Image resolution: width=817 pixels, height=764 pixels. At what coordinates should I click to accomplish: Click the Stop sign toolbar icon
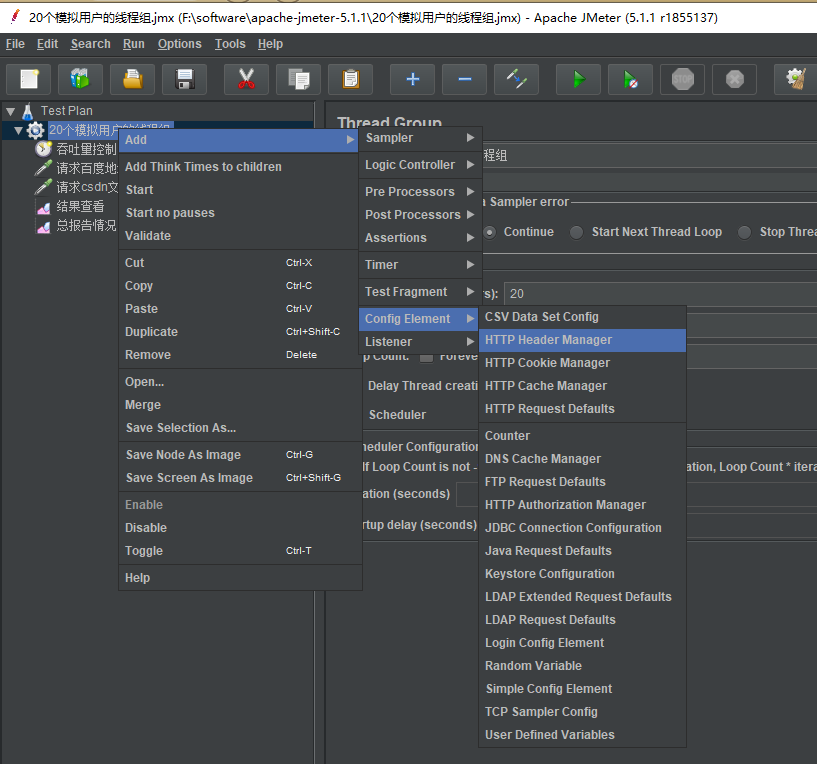[683, 79]
